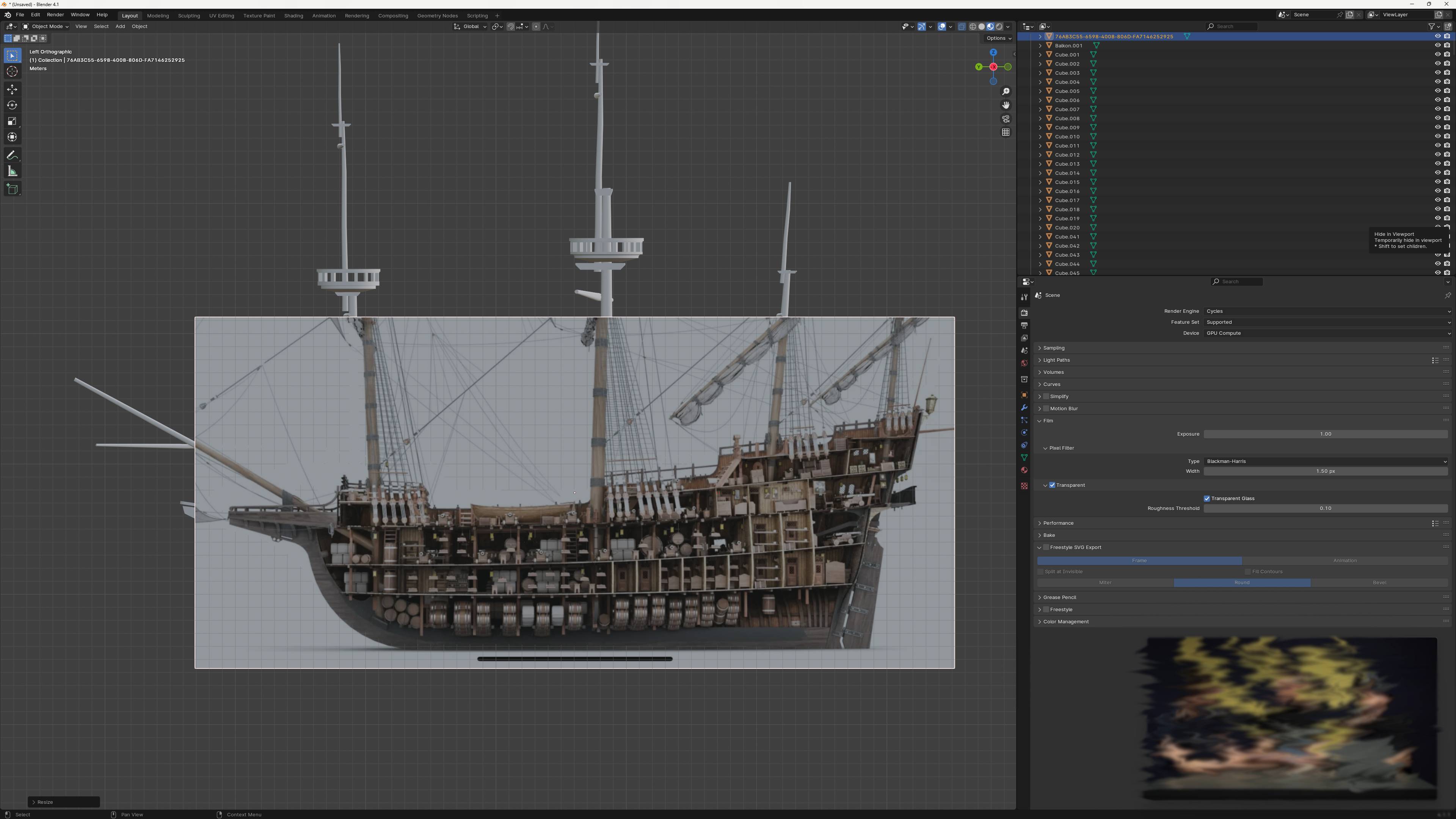
Task: Open the Tool properties tab icon
Action: point(1024,297)
